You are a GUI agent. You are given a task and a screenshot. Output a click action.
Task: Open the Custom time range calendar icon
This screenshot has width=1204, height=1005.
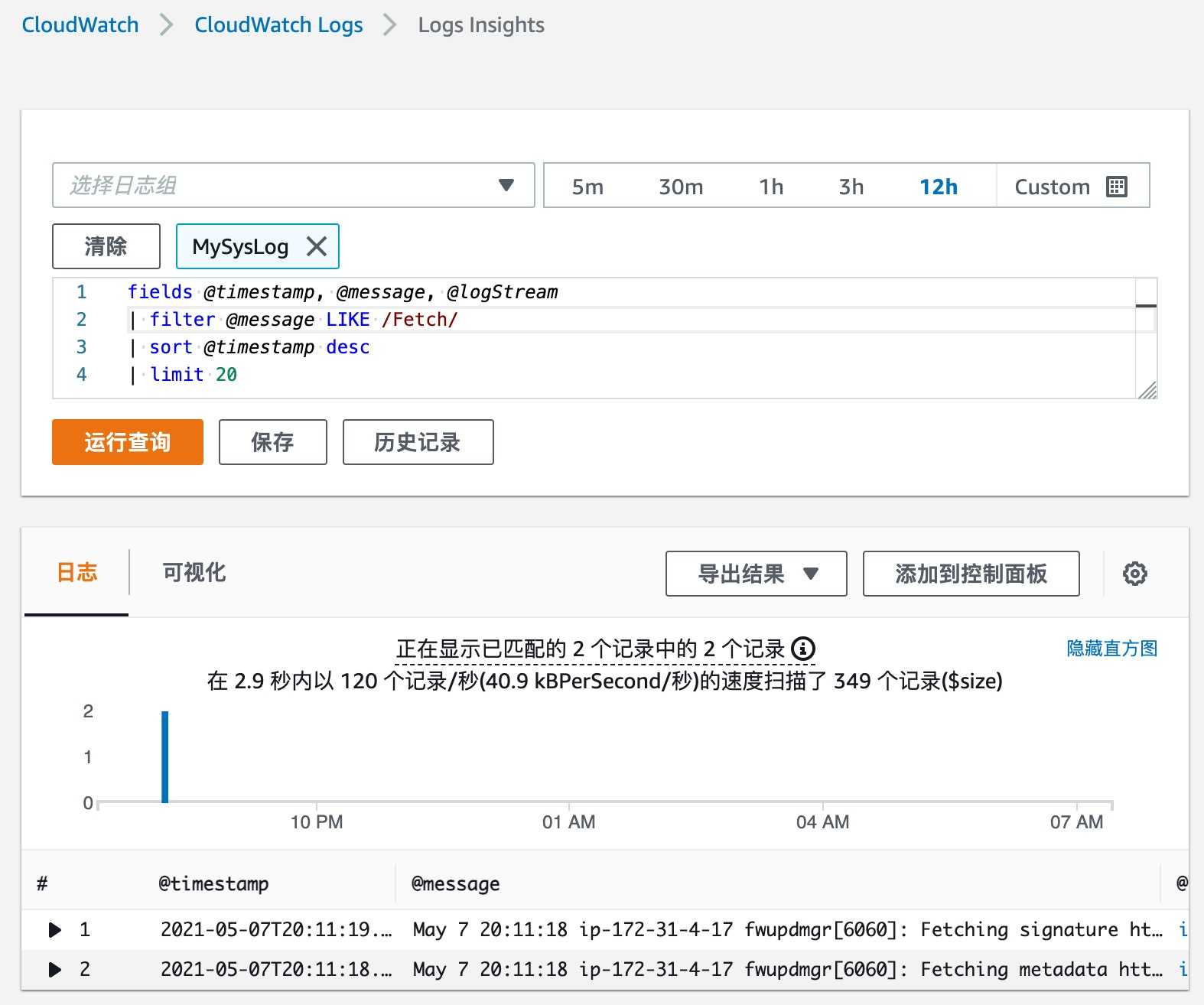click(1116, 187)
